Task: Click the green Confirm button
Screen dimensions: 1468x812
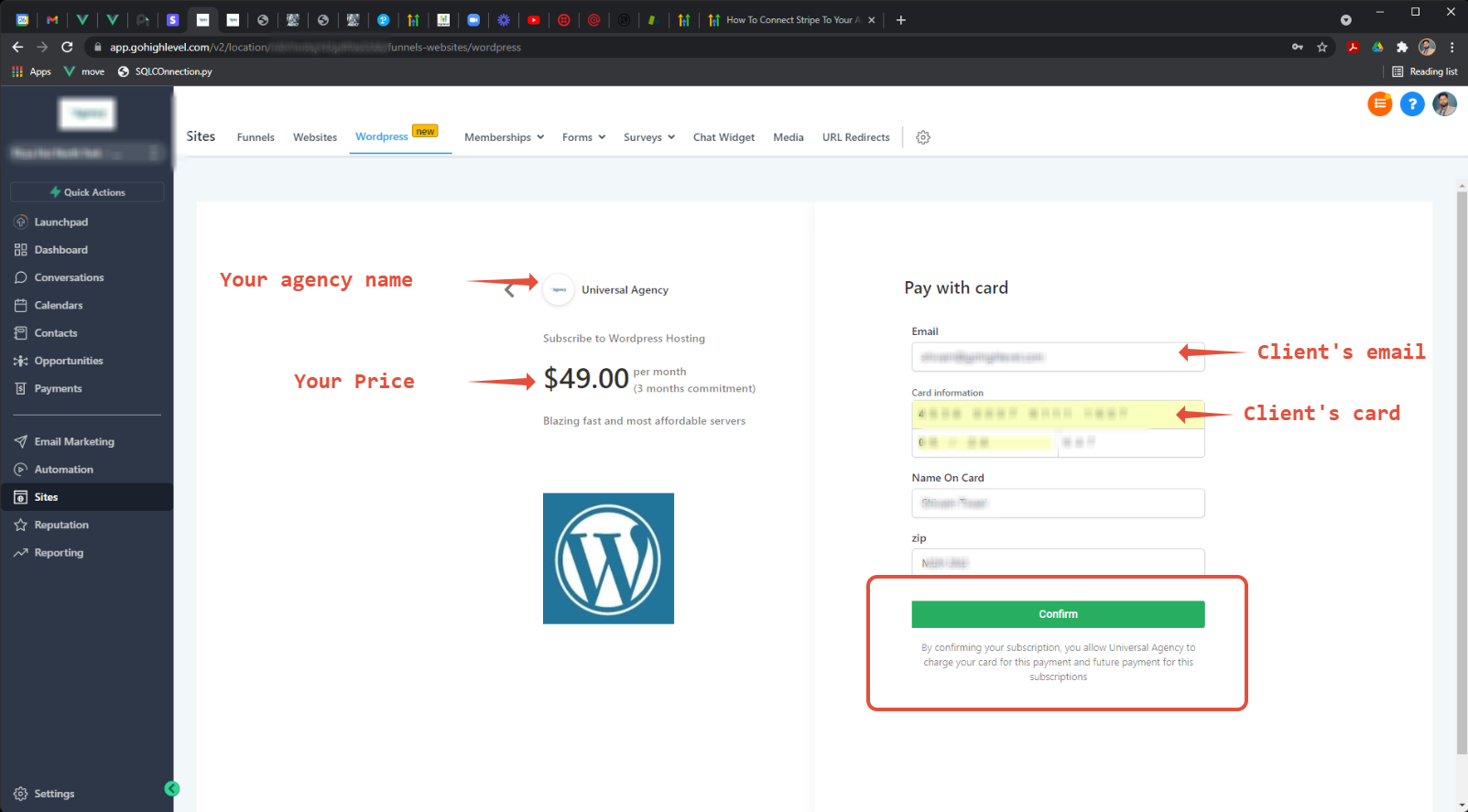Action: pyautogui.click(x=1058, y=614)
